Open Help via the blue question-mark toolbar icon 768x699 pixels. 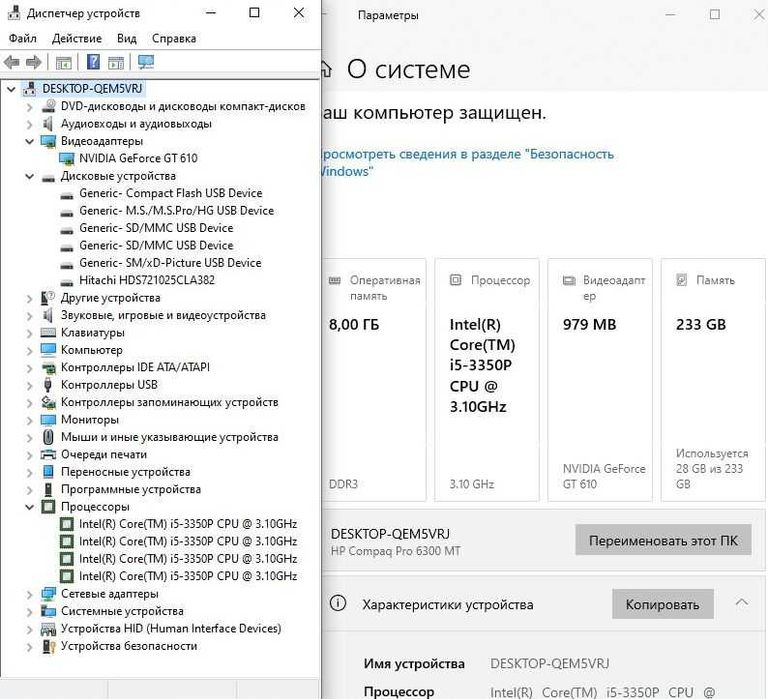click(x=93, y=62)
